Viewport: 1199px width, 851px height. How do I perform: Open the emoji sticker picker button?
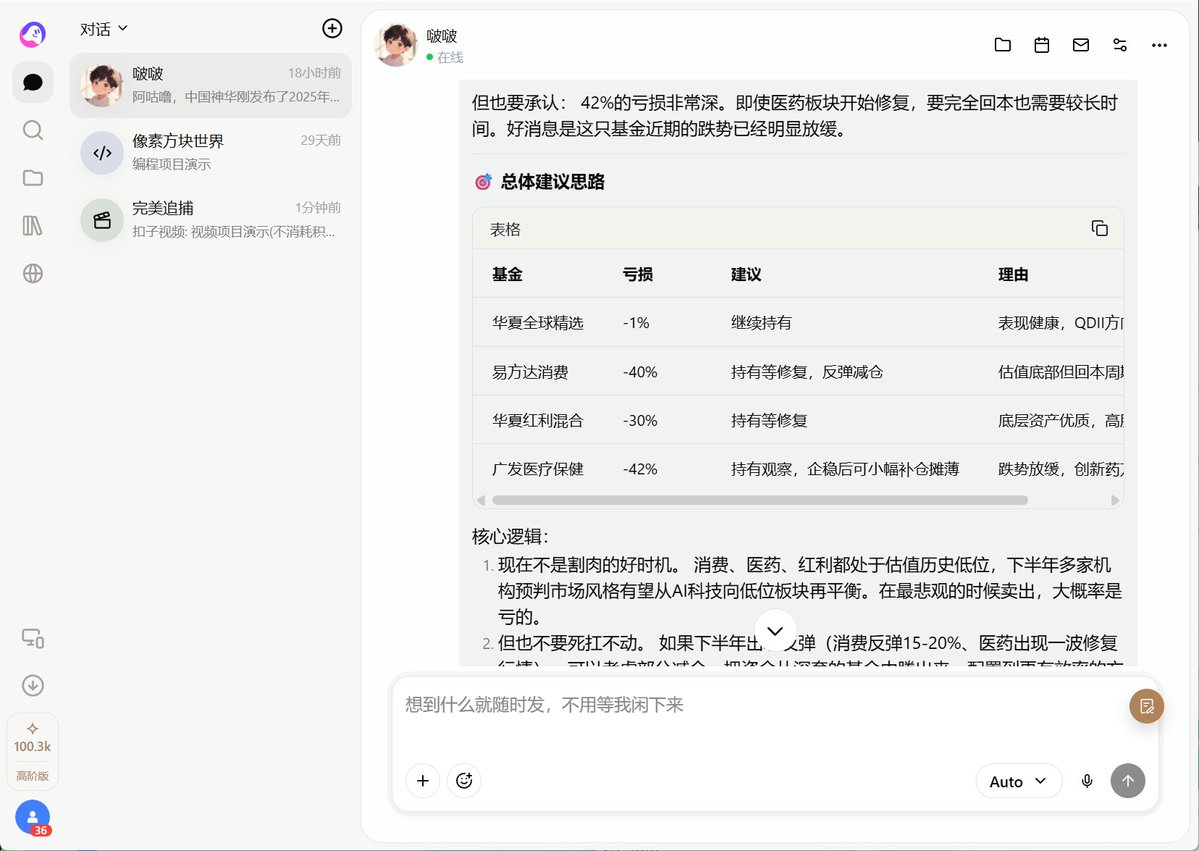coord(464,781)
